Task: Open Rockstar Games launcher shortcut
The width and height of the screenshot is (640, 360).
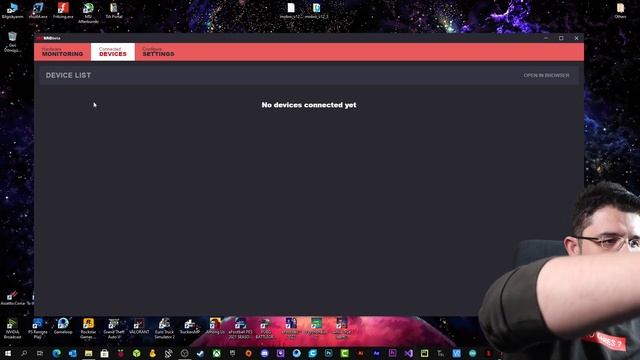Action: pyautogui.click(x=88, y=329)
